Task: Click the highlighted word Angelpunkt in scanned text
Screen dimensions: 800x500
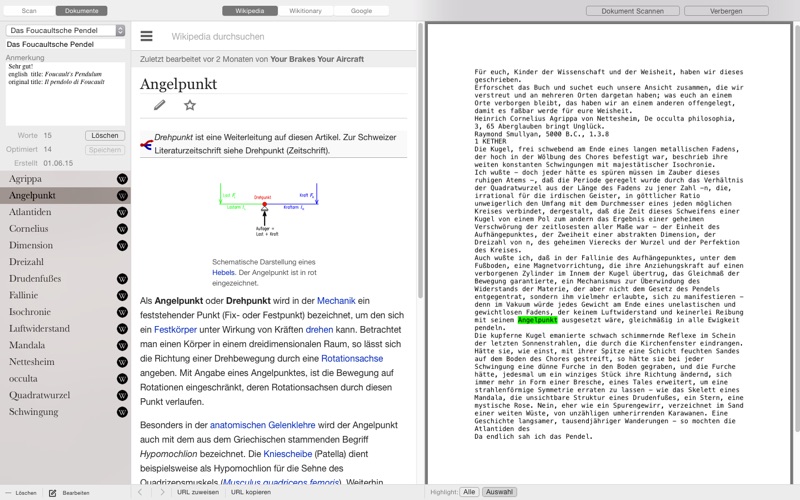Action: pos(537,320)
